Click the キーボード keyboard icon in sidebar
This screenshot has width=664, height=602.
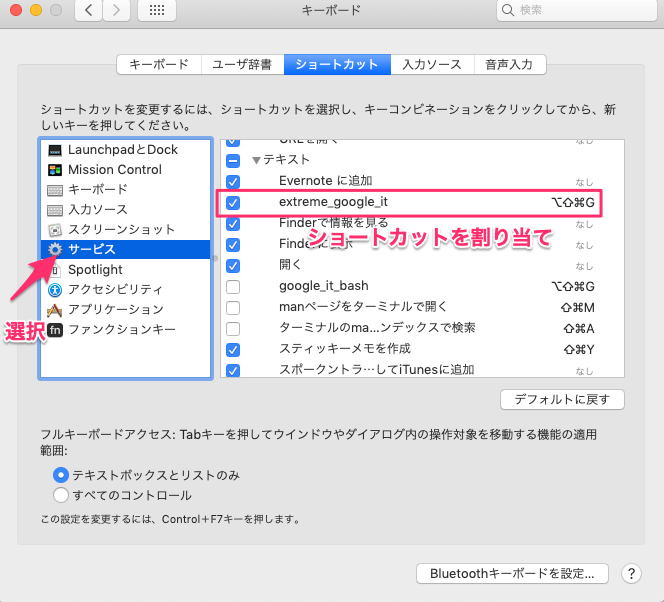[x=55, y=190]
